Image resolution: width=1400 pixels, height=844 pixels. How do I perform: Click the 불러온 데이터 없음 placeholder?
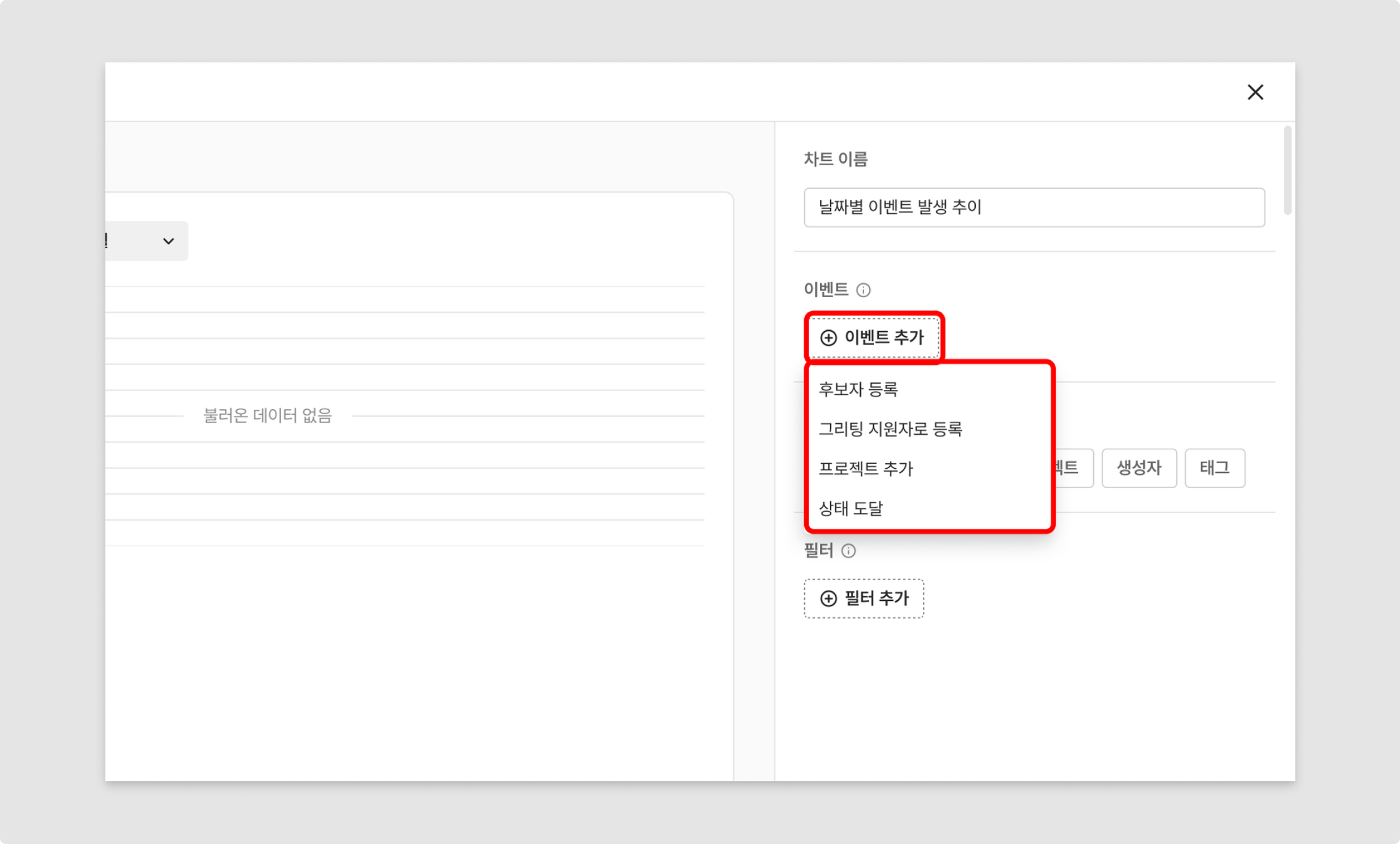pos(267,416)
